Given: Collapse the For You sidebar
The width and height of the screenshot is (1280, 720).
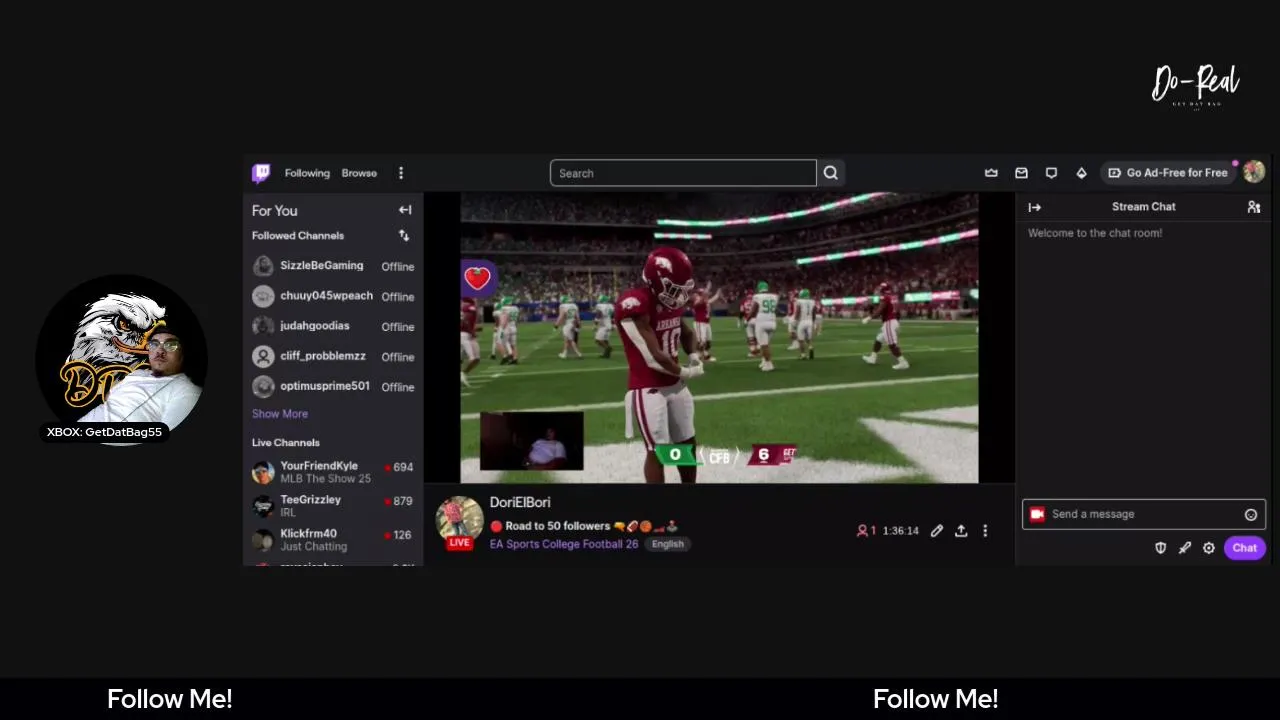Looking at the screenshot, I should tap(405, 210).
